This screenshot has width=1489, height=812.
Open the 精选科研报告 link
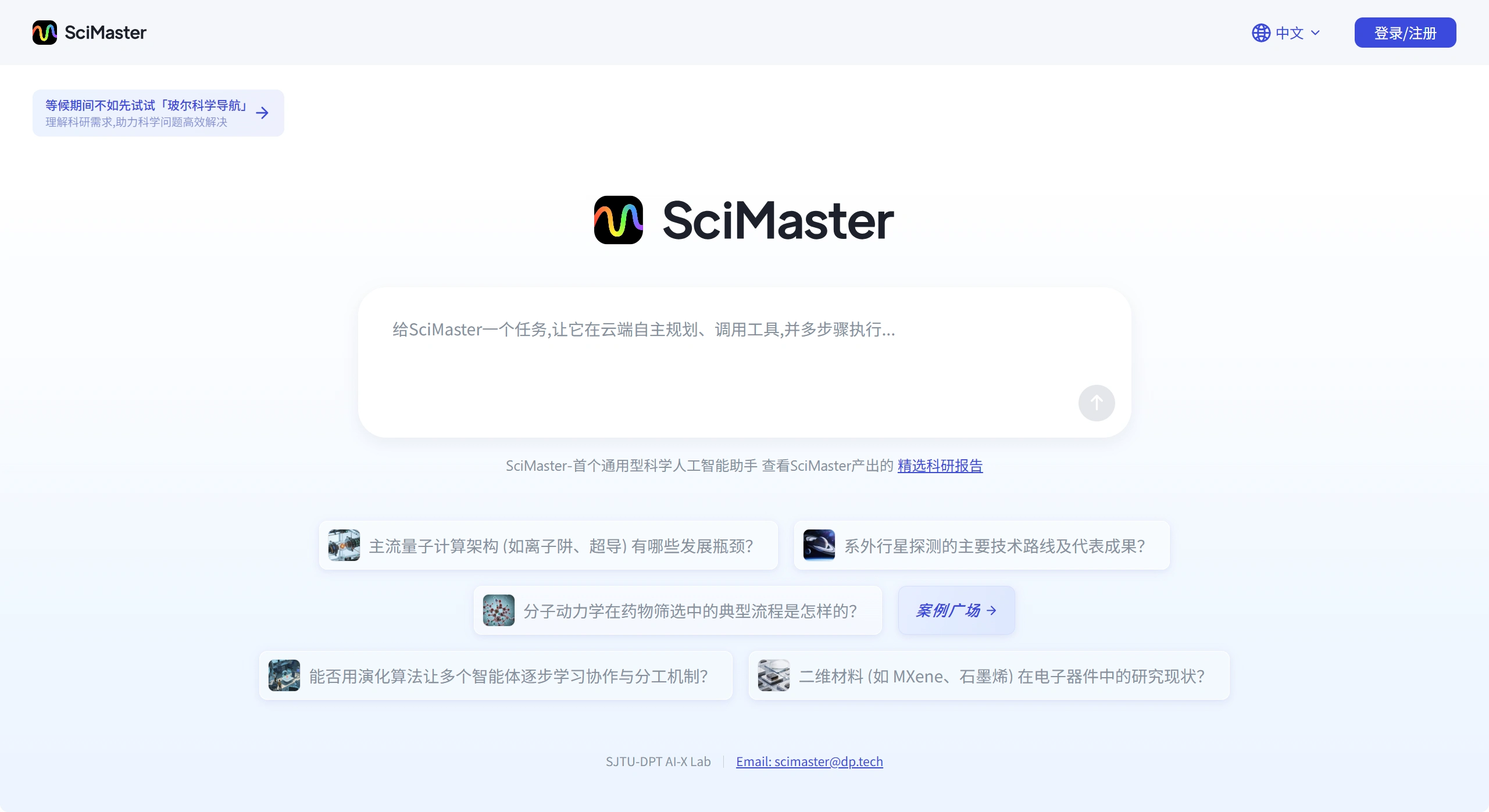click(x=940, y=466)
